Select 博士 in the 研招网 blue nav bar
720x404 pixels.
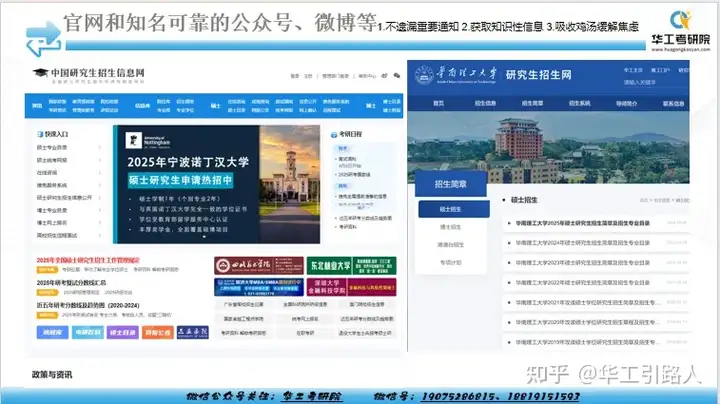[x=371, y=106]
